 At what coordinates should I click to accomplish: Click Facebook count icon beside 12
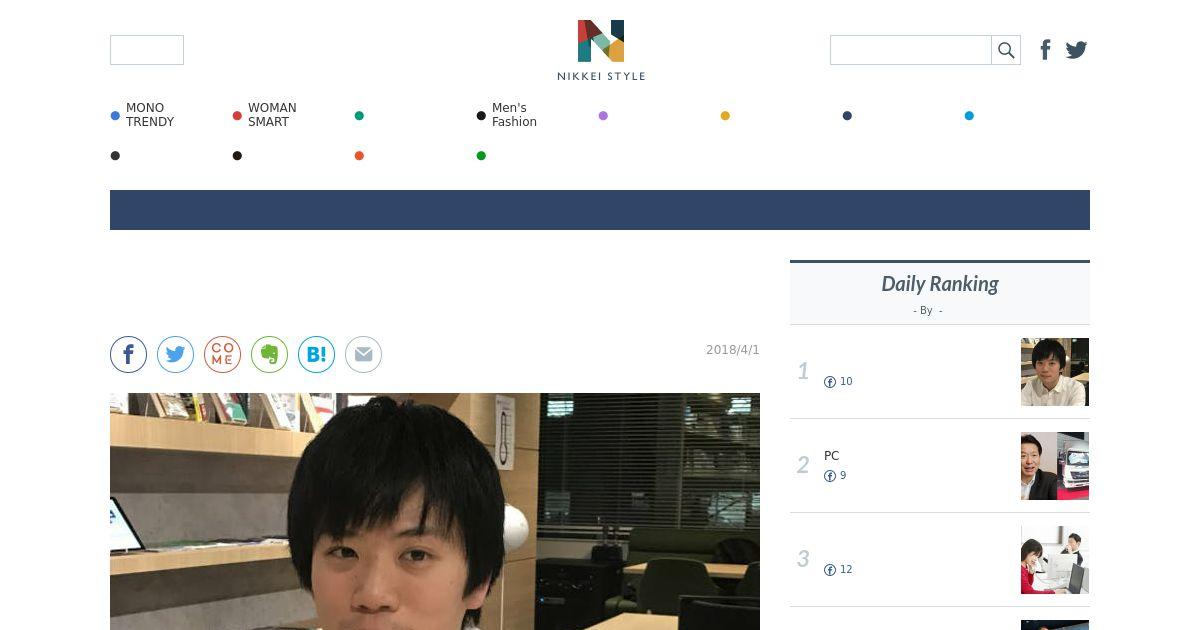(830, 570)
